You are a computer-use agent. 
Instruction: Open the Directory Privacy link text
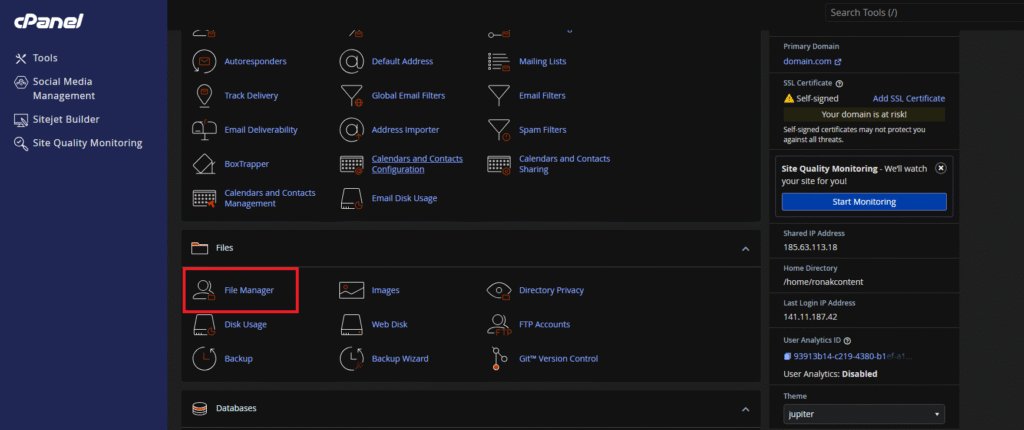(551, 290)
